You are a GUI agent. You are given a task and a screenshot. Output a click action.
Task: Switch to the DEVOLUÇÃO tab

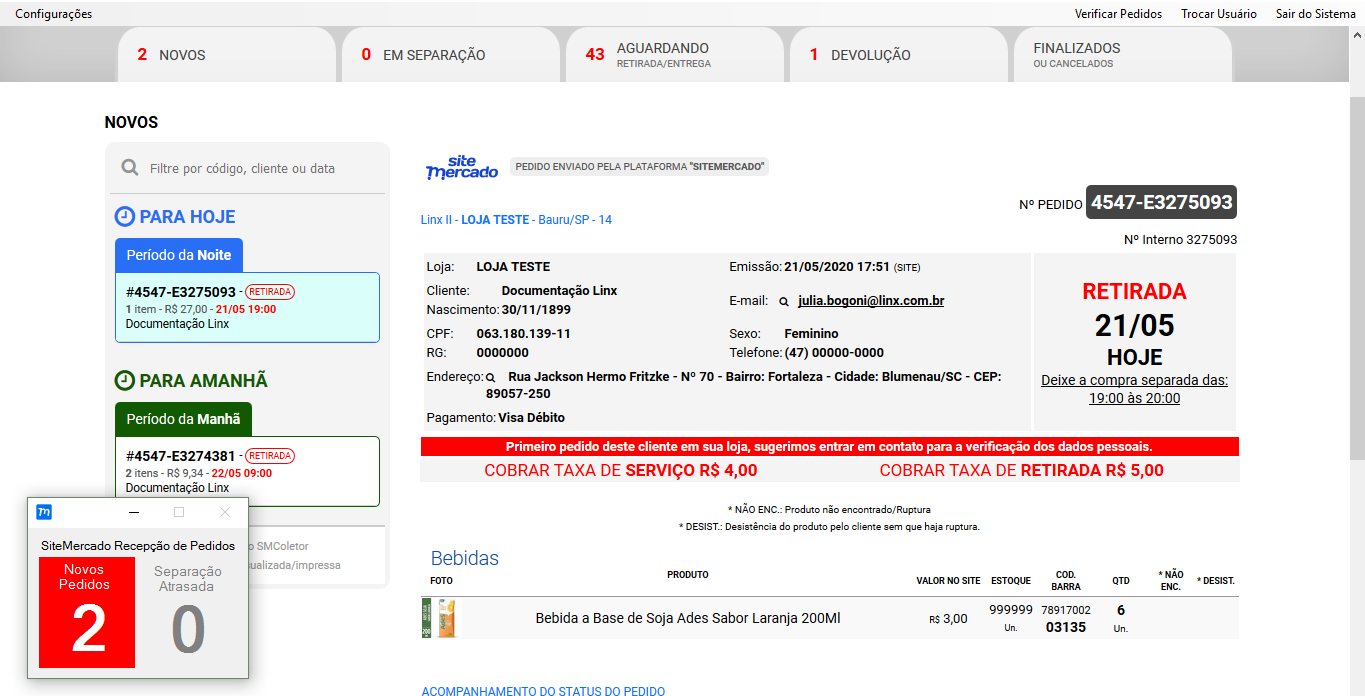pos(897,55)
